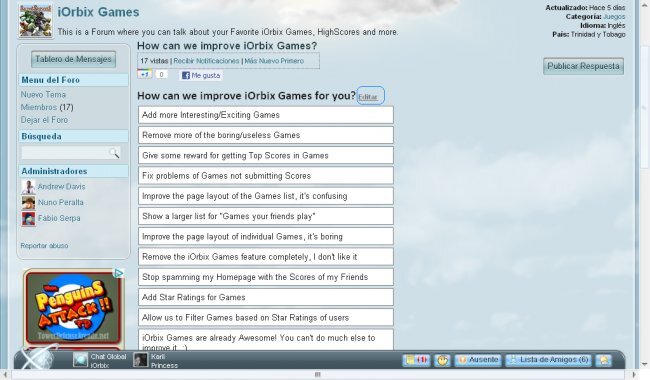
Task: Open the emoticon smiley icon in bottom bar
Action: pyautogui.click(x=442, y=360)
